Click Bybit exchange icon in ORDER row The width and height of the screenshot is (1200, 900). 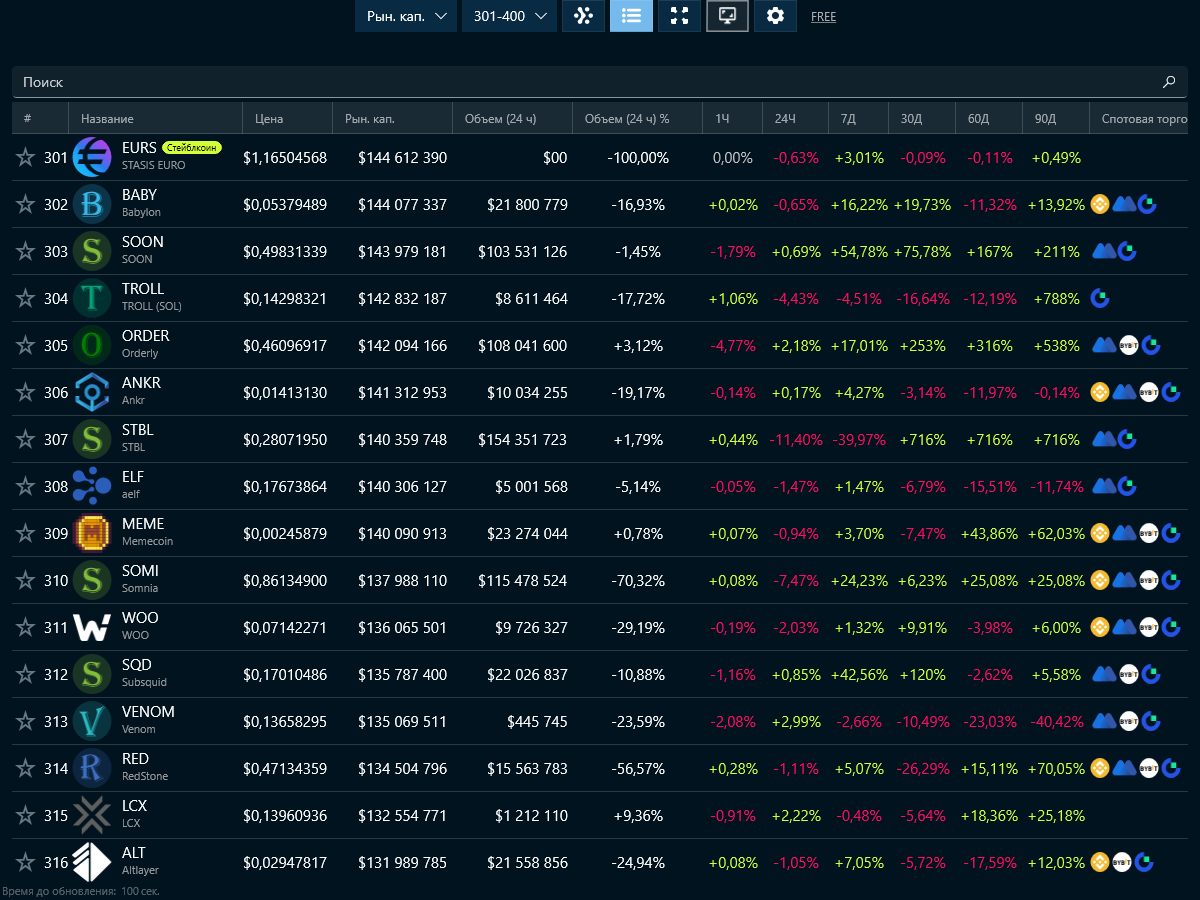coord(1129,346)
